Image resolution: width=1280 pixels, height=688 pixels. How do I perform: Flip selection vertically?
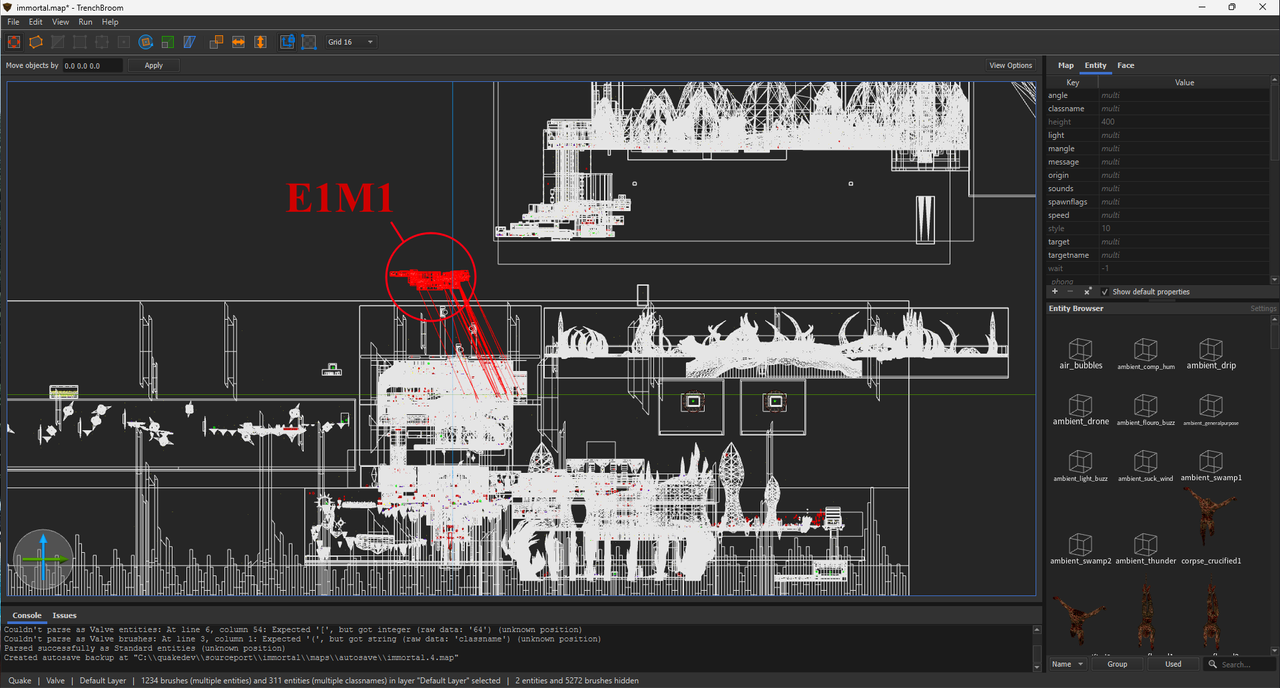point(260,42)
